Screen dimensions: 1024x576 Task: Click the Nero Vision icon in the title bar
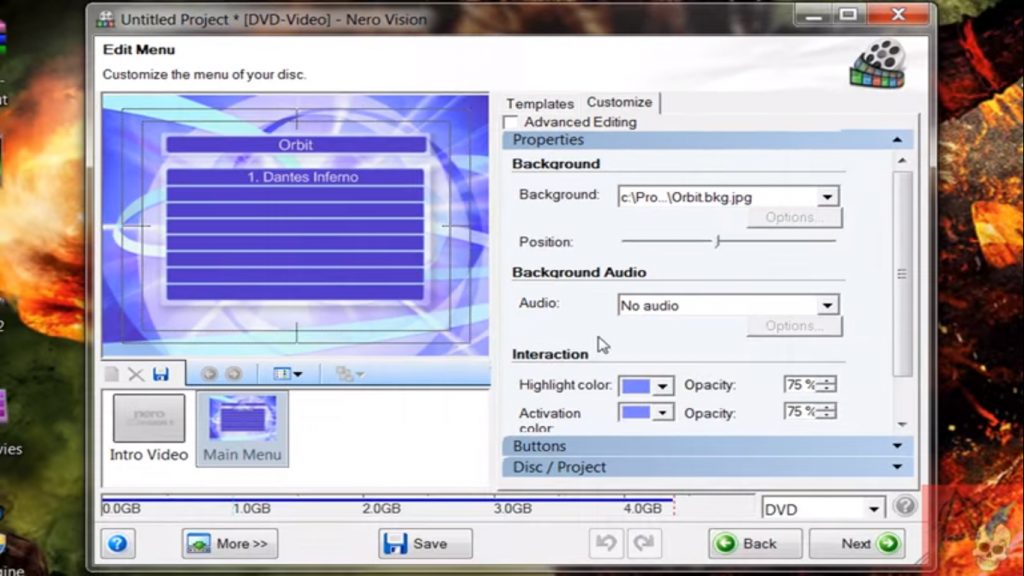[105, 19]
